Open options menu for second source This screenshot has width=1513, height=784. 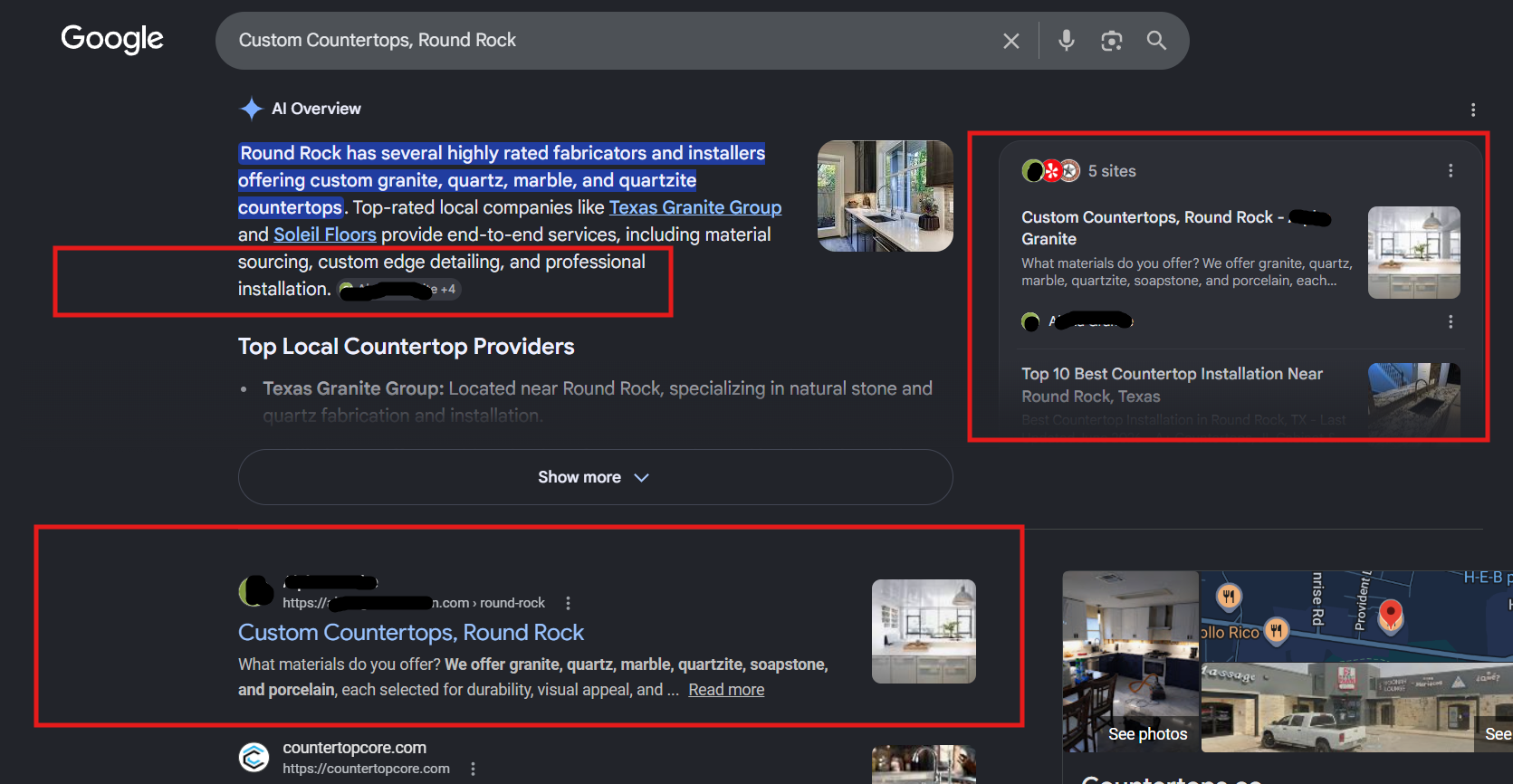point(1451,322)
